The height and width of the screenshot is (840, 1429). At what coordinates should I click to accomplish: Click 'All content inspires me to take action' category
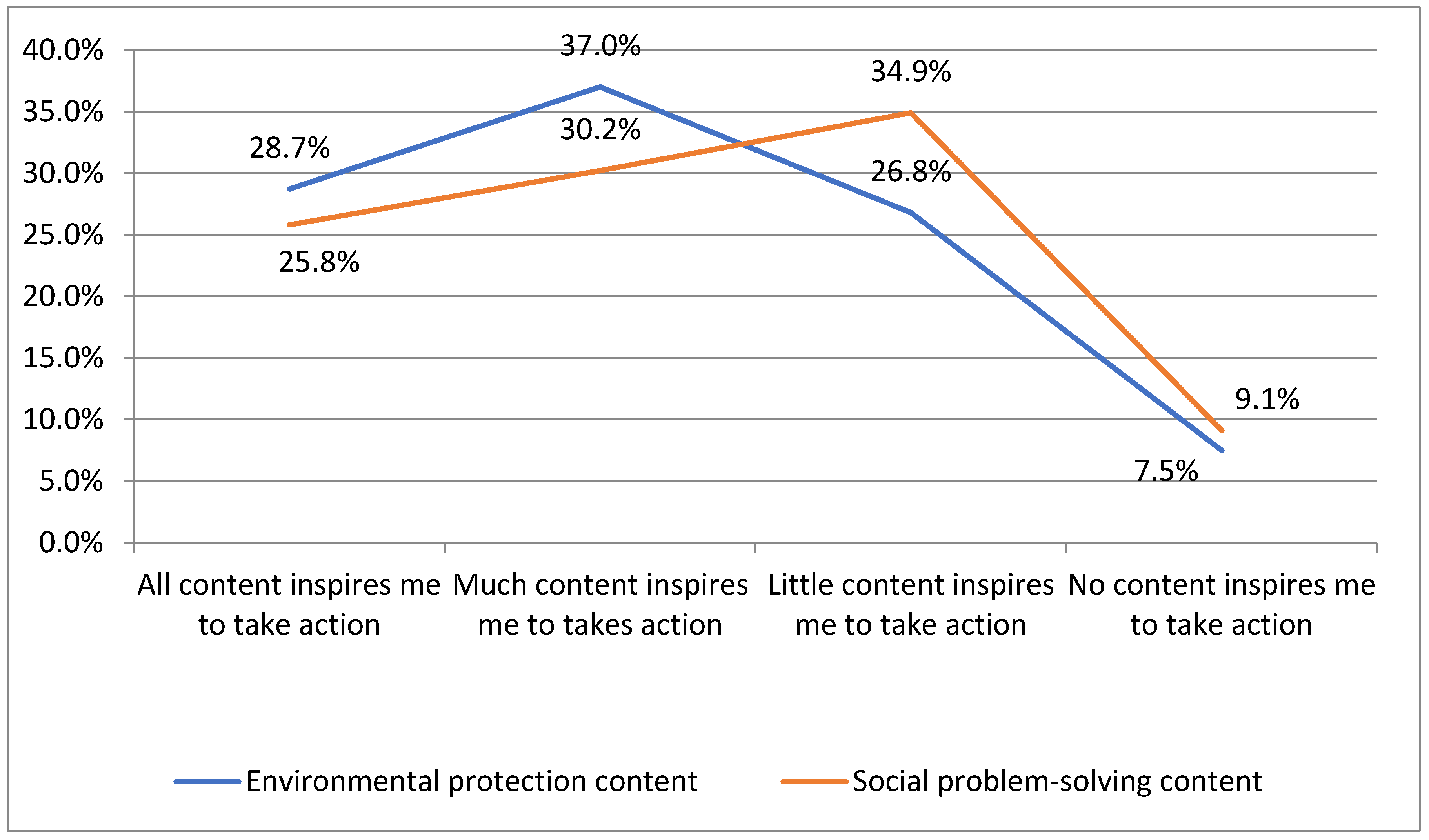pos(289,605)
